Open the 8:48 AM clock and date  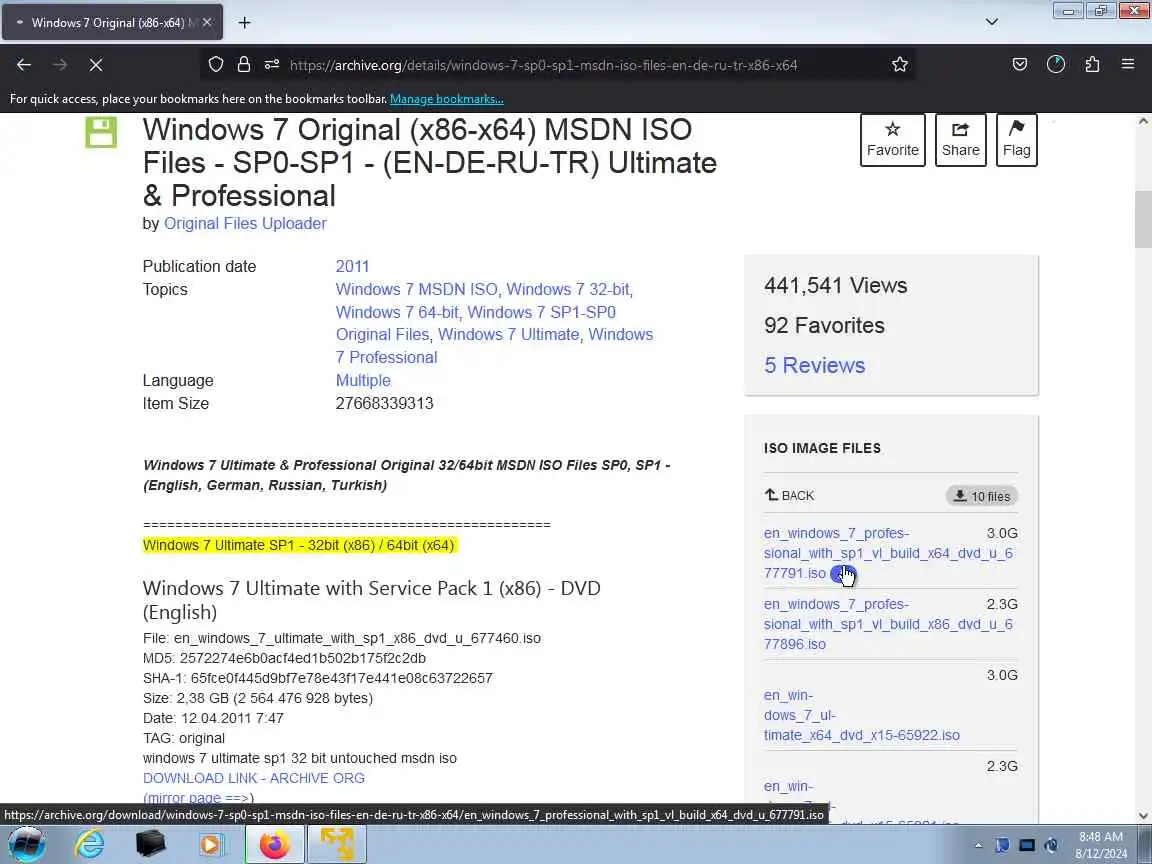coord(1101,845)
